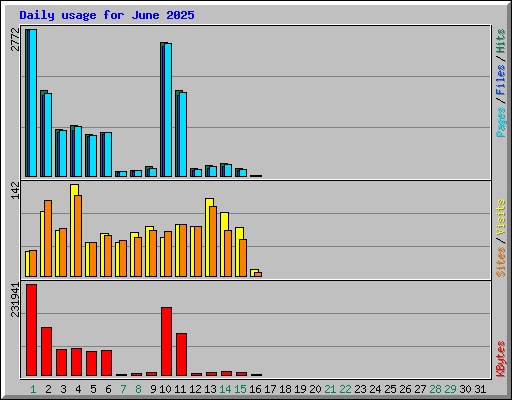Viewport: 512px width, 400px height.
Task: Click day 31 on the x-axis
Action: tap(480, 389)
